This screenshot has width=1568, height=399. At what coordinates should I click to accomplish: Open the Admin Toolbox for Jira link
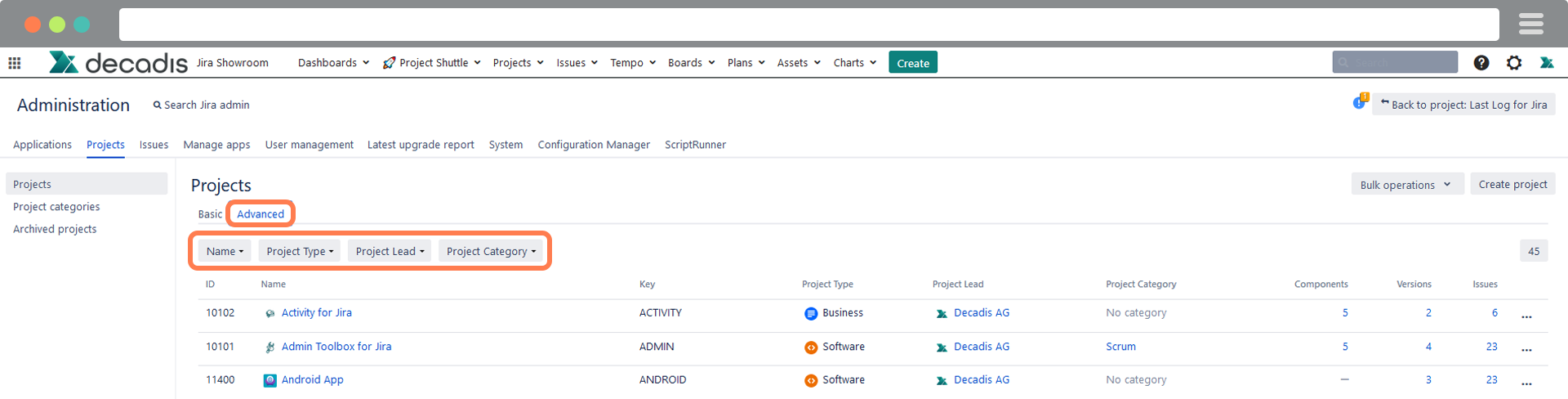(336, 347)
